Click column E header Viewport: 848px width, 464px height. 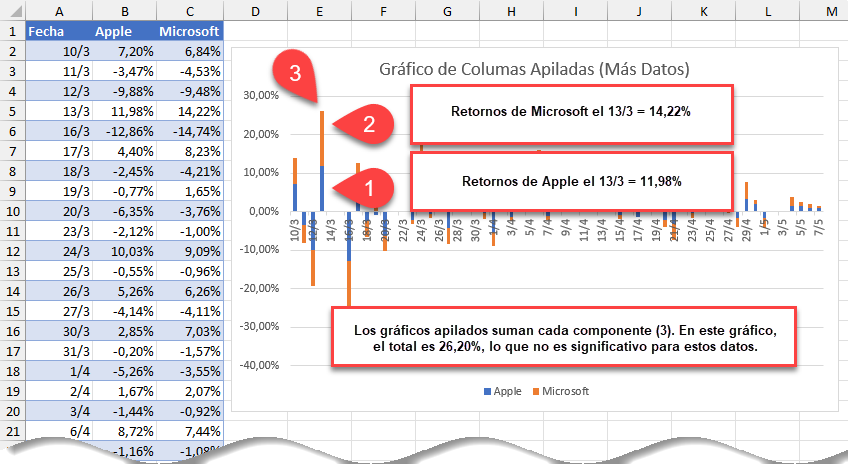pyautogui.click(x=319, y=11)
